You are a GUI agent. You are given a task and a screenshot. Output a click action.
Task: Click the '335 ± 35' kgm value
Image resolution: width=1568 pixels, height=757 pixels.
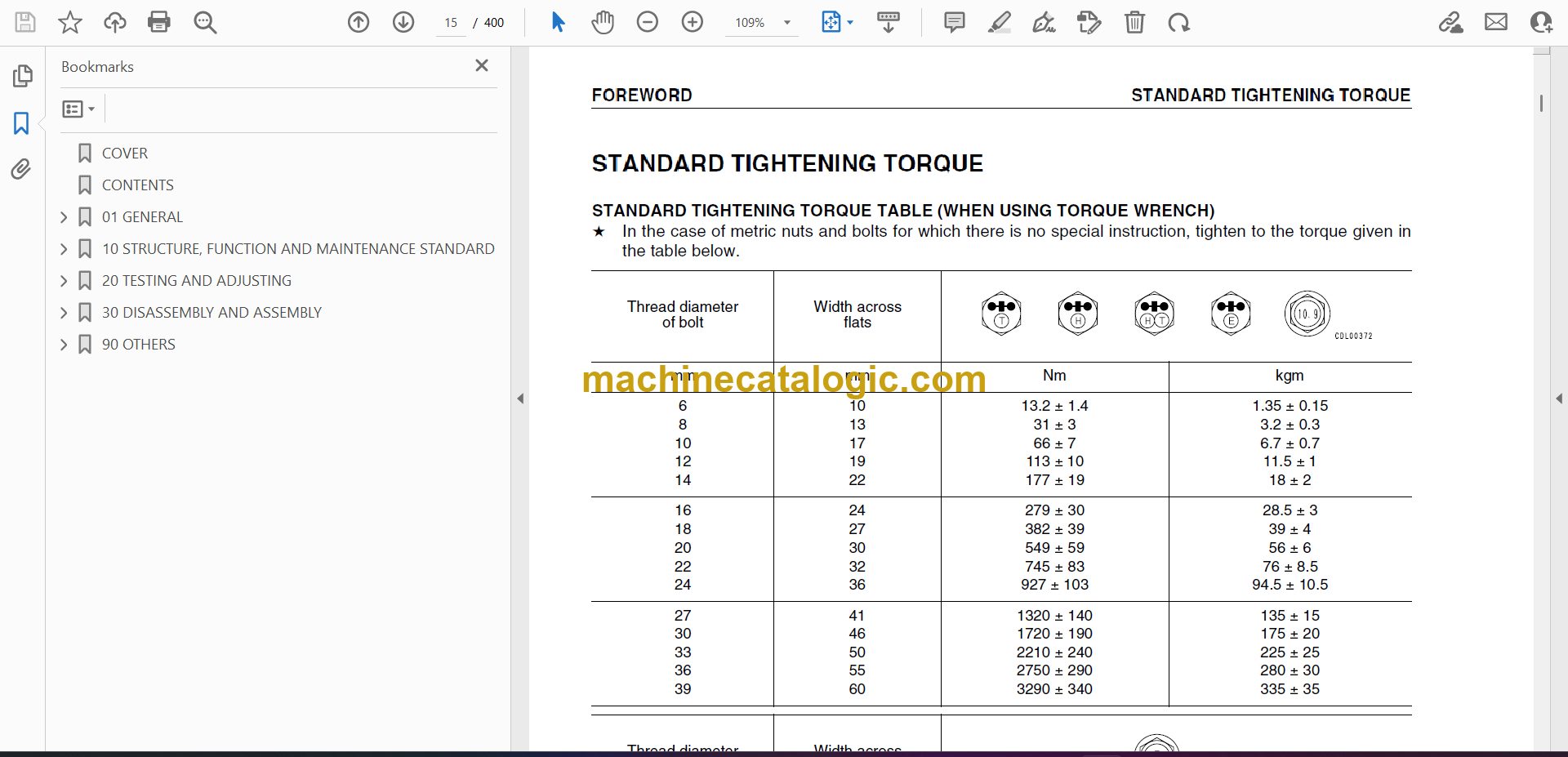click(1290, 689)
